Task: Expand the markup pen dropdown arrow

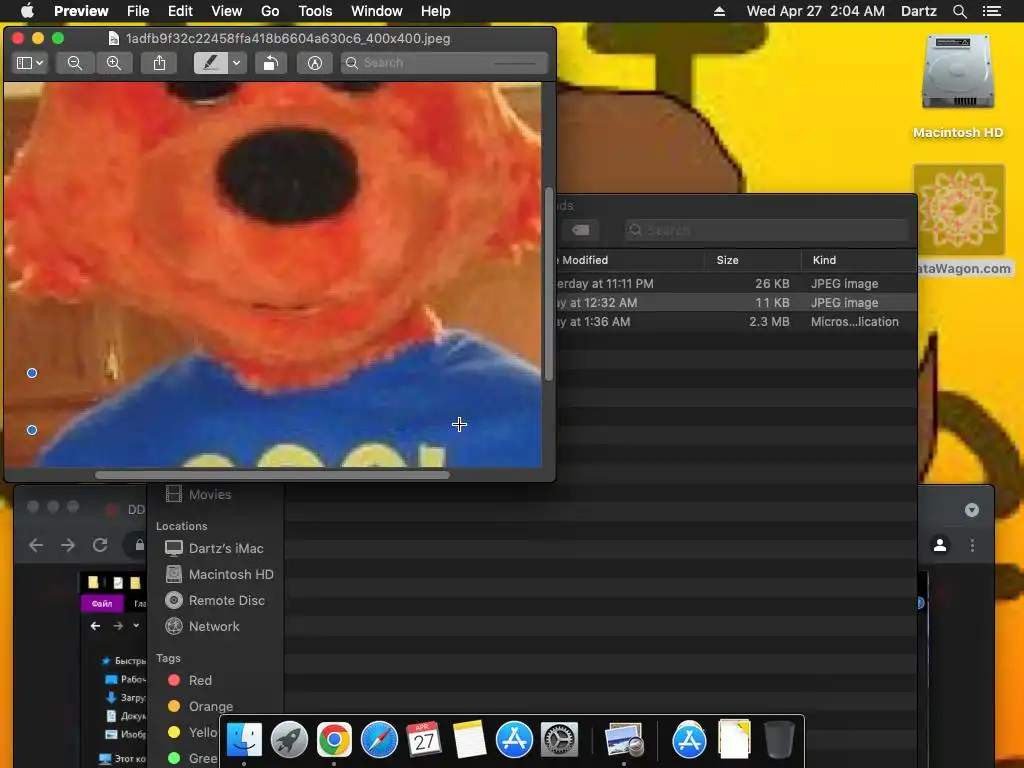Action: (x=236, y=63)
